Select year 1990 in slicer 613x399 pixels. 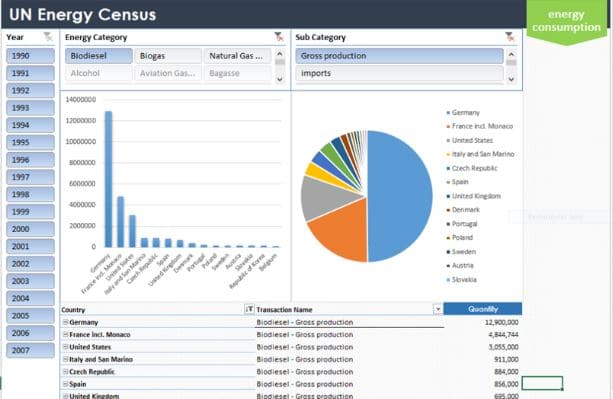pyautogui.click(x=30, y=55)
